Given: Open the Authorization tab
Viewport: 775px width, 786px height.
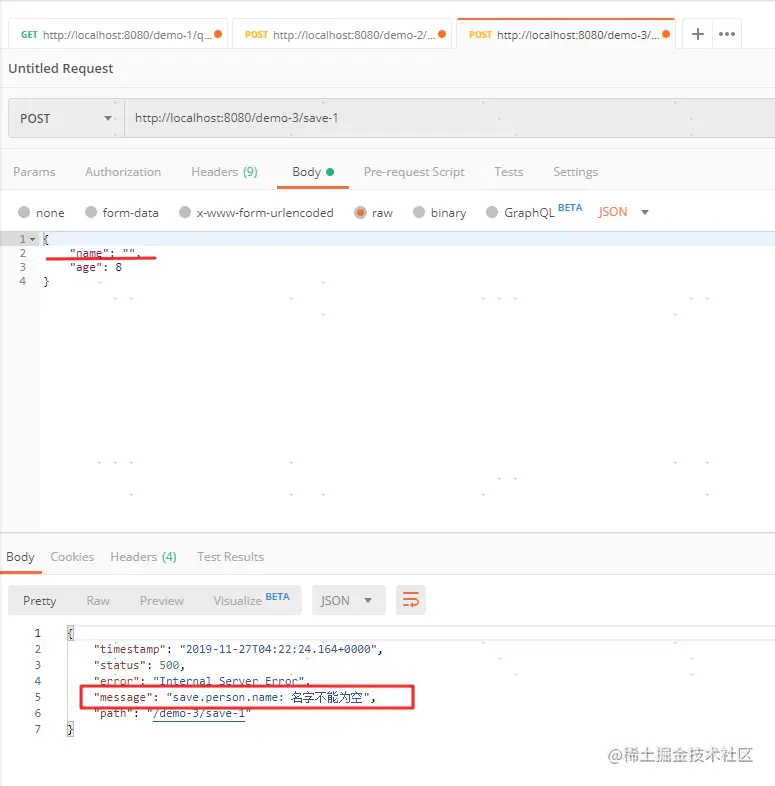Looking at the screenshot, I should (x=123, y=172).
